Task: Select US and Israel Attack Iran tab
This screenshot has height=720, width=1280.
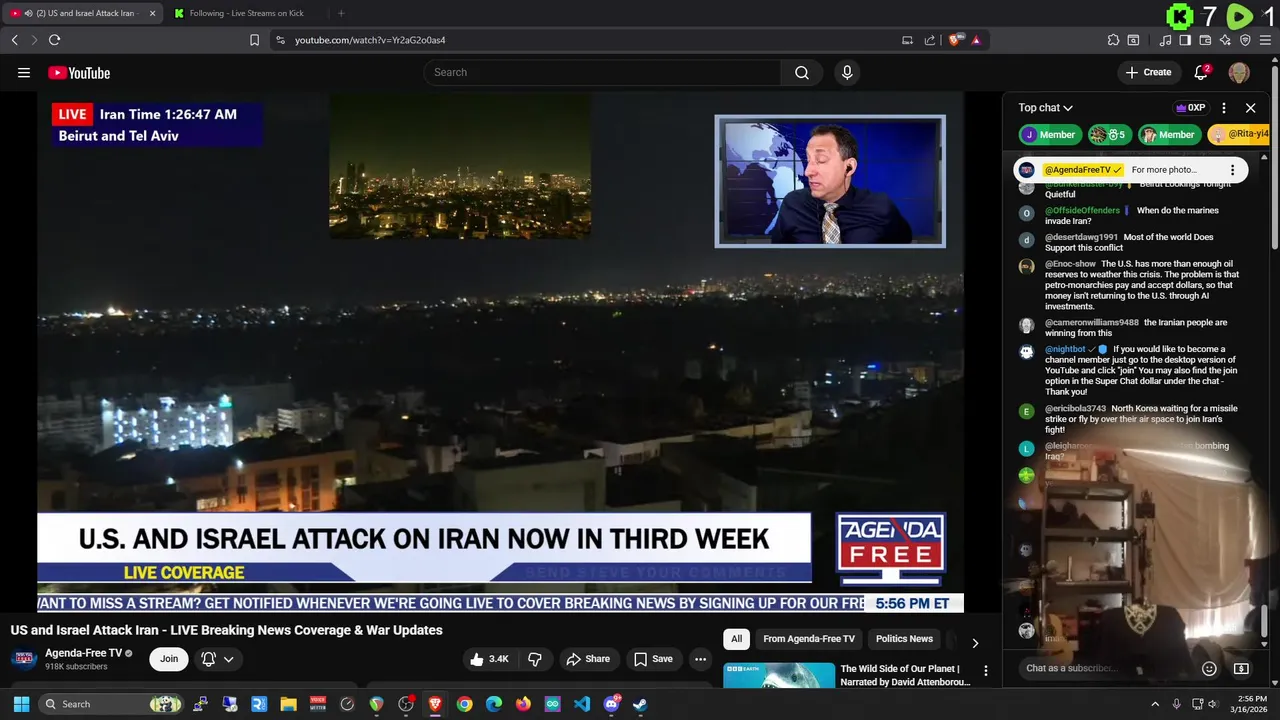Action: coord(82,13)
